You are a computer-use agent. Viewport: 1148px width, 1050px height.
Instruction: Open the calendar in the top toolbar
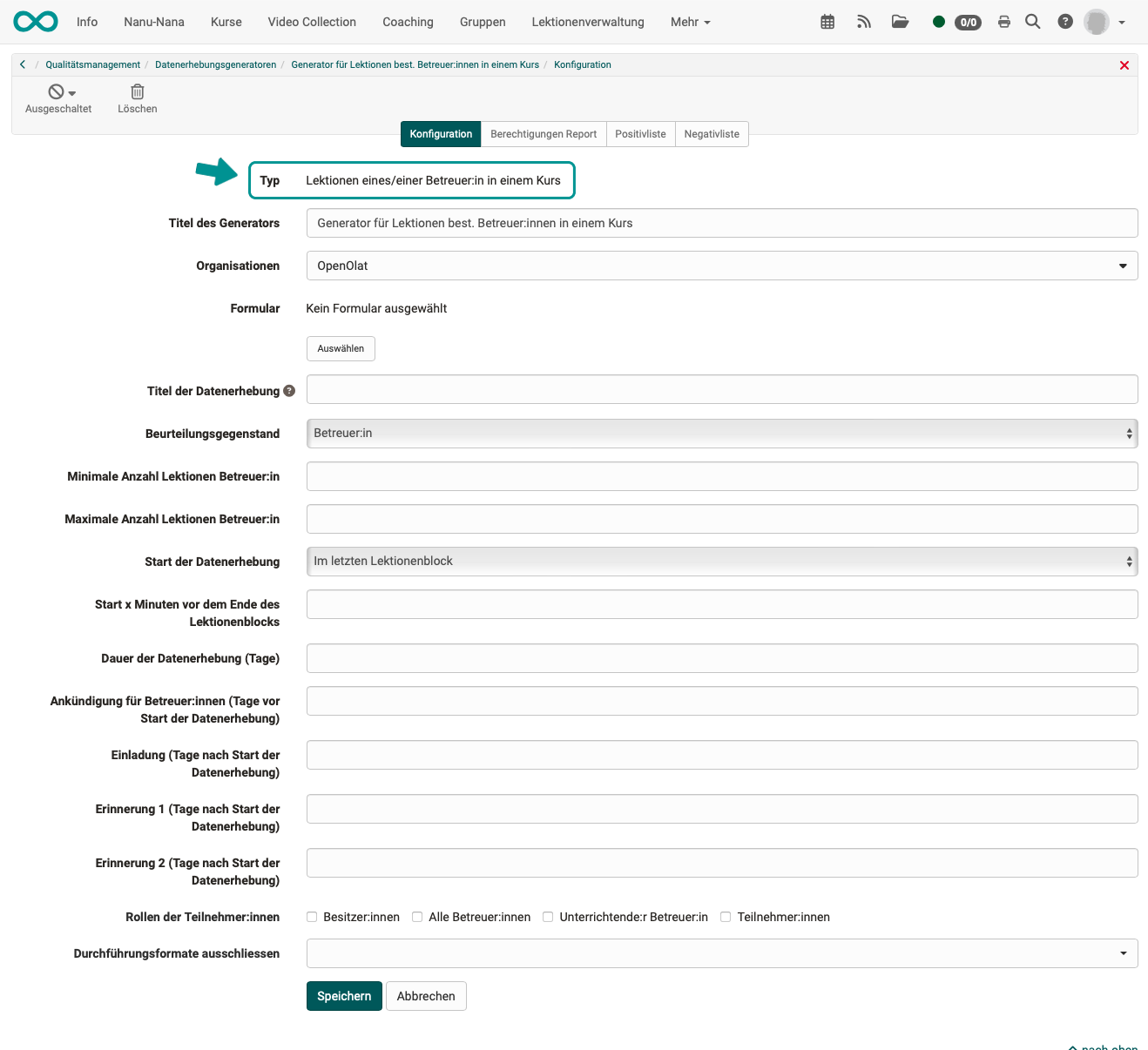click(x=827, y=21)
